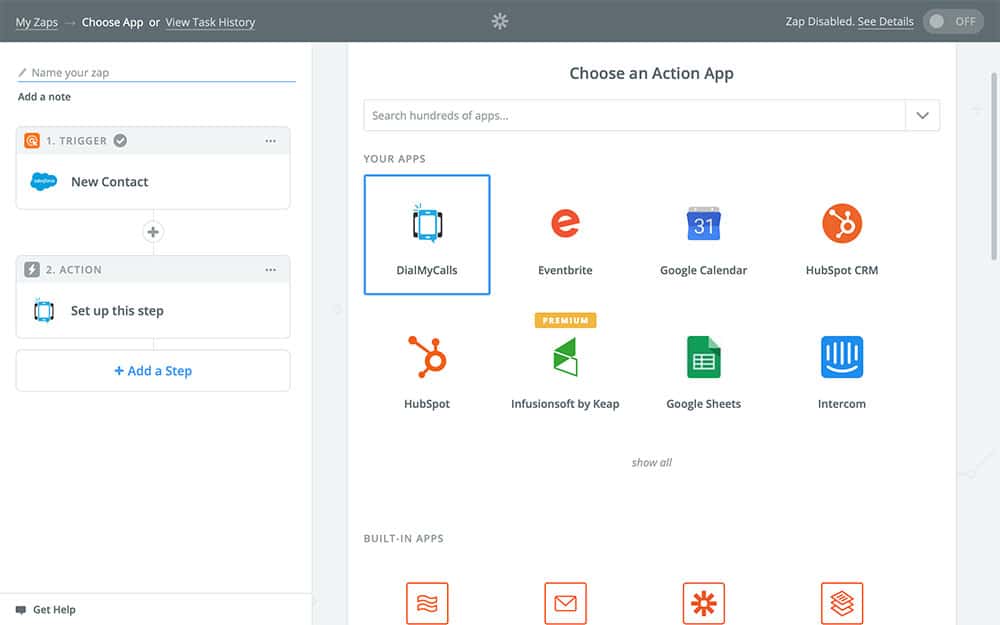The image size is (1000, 625).
Task: Click the Name your zap field
Action: 160,73
